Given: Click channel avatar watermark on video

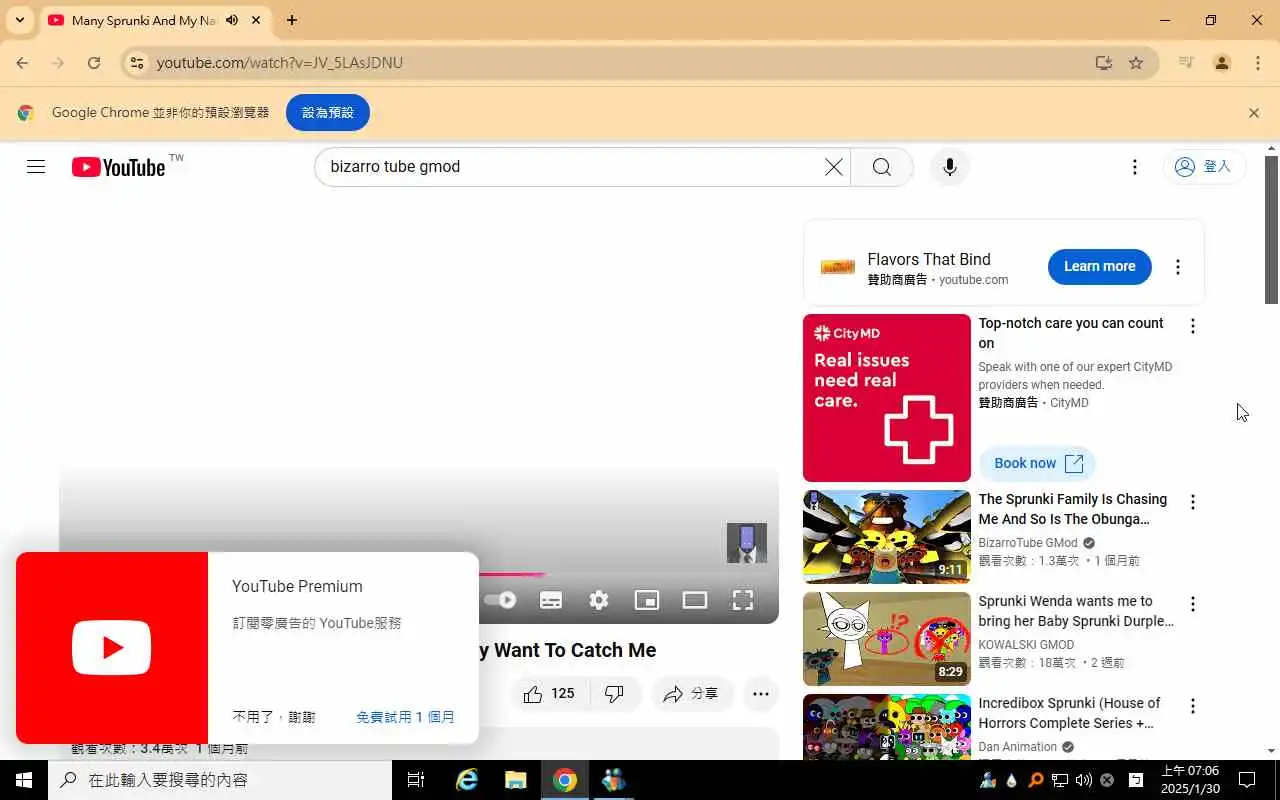Looking at the screenshot, I should coord(747,543).
